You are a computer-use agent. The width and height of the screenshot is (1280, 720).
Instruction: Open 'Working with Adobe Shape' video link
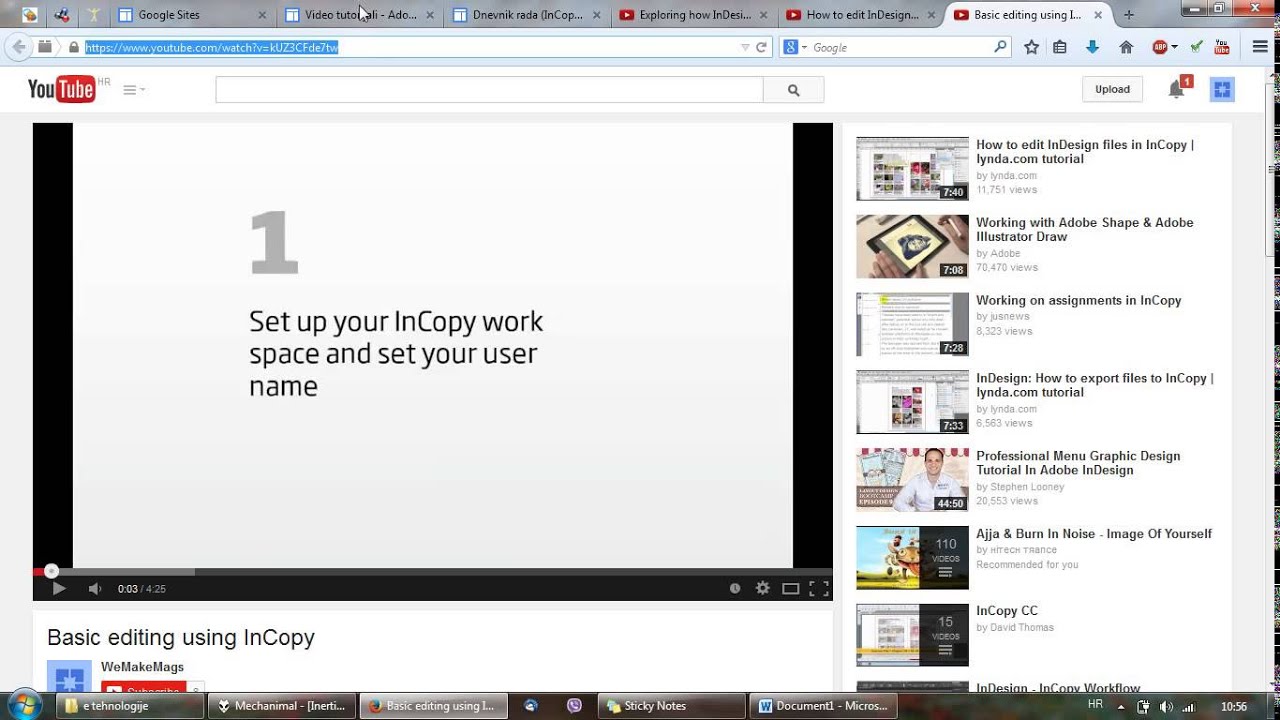pyautogui.click(x=1085, y=229)
